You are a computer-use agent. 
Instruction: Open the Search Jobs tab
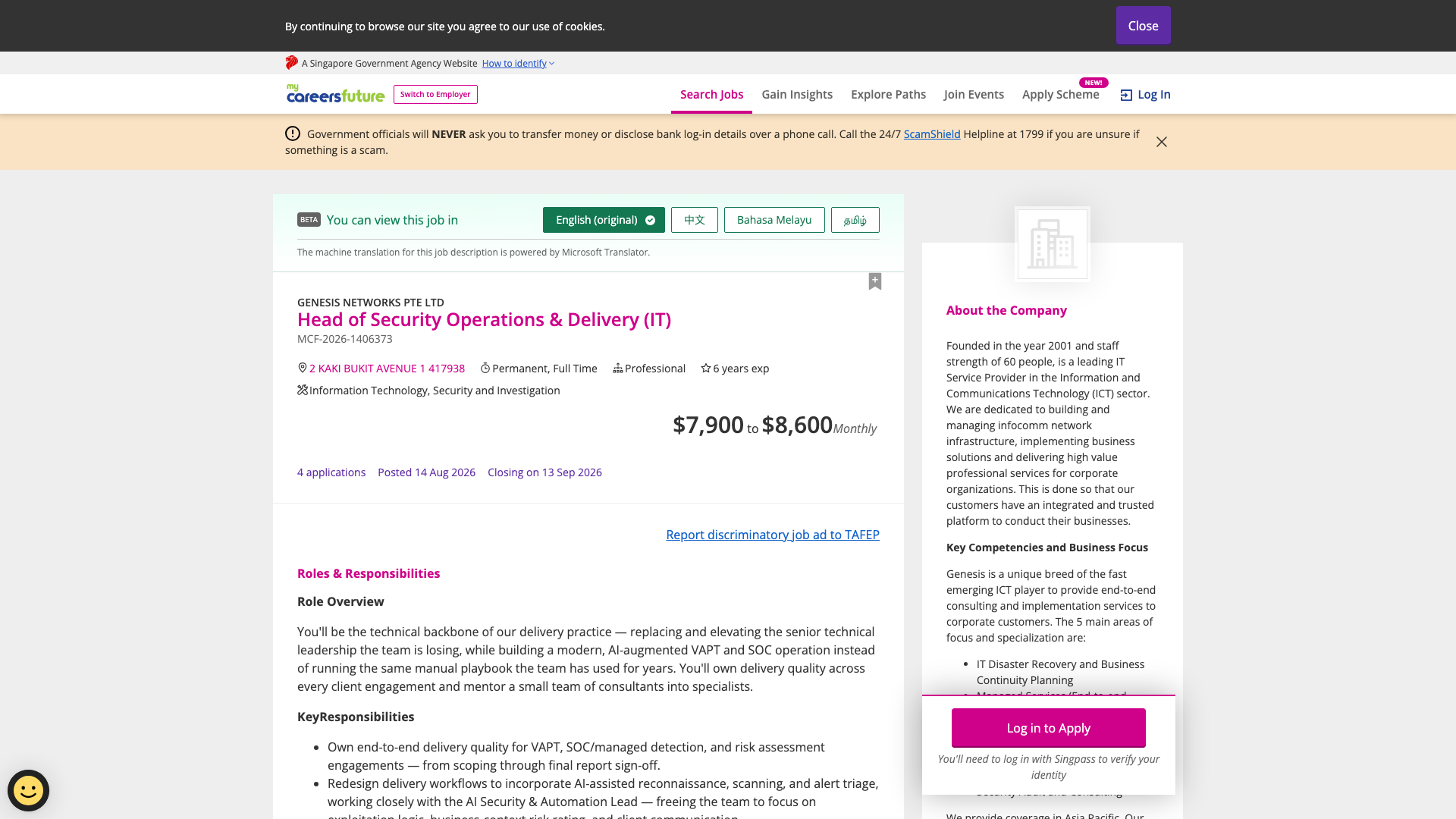pos(711,95)
